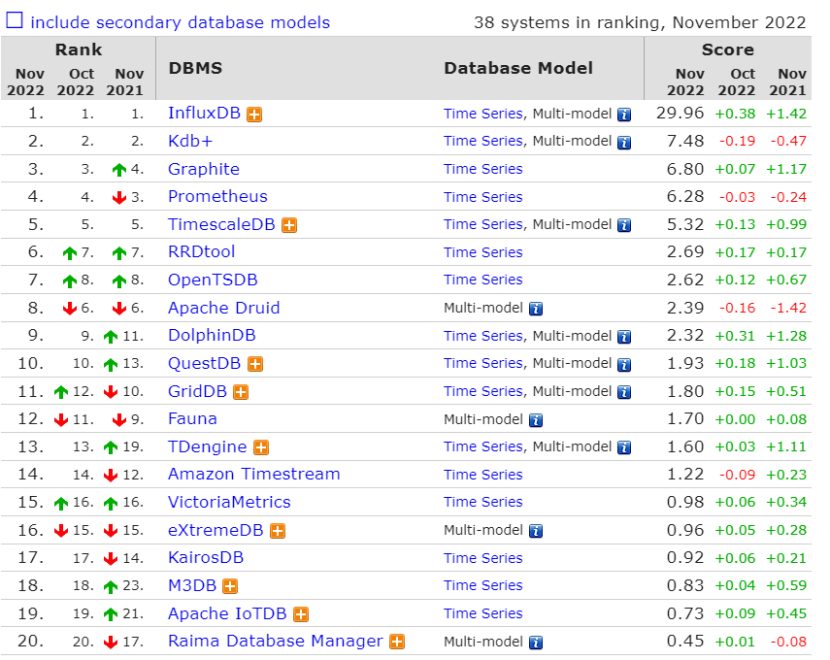Image resolution: width=830 pixels, height=660 pixels.
Task: Click the orange plus icon beside Raima Database Manager
Action: 397,642
